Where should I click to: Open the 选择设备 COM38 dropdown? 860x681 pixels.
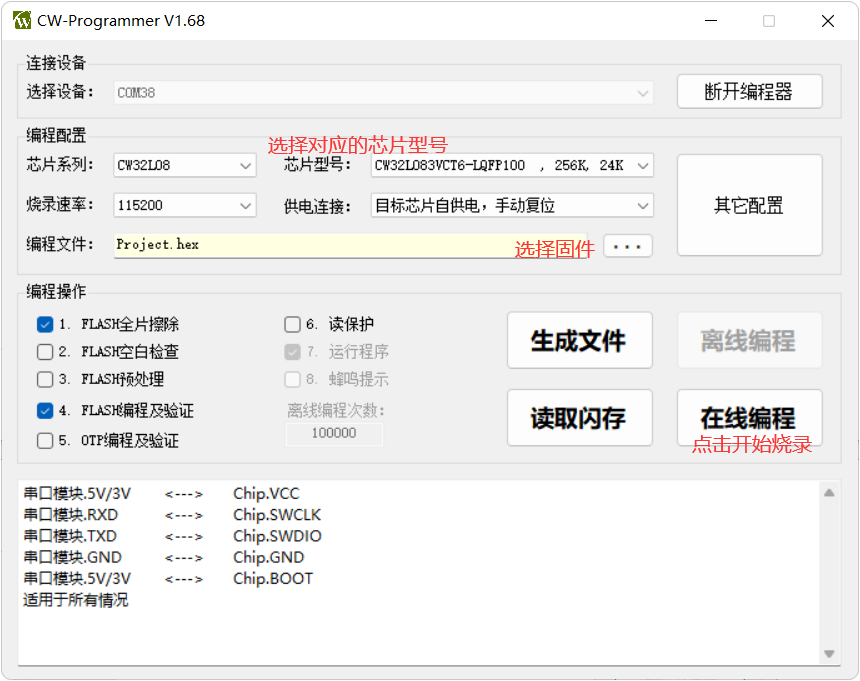[643, 92]
